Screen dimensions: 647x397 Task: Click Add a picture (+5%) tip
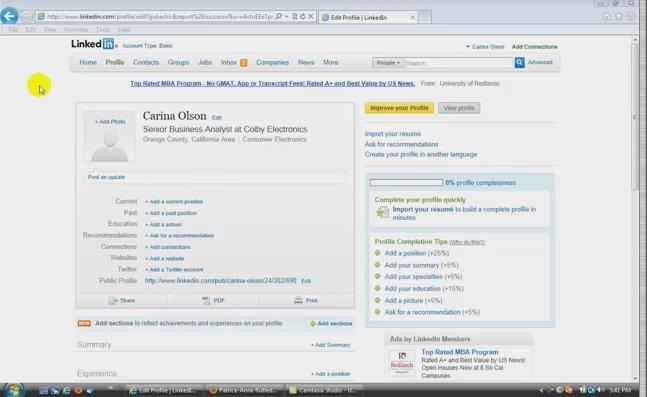[413, 301]
